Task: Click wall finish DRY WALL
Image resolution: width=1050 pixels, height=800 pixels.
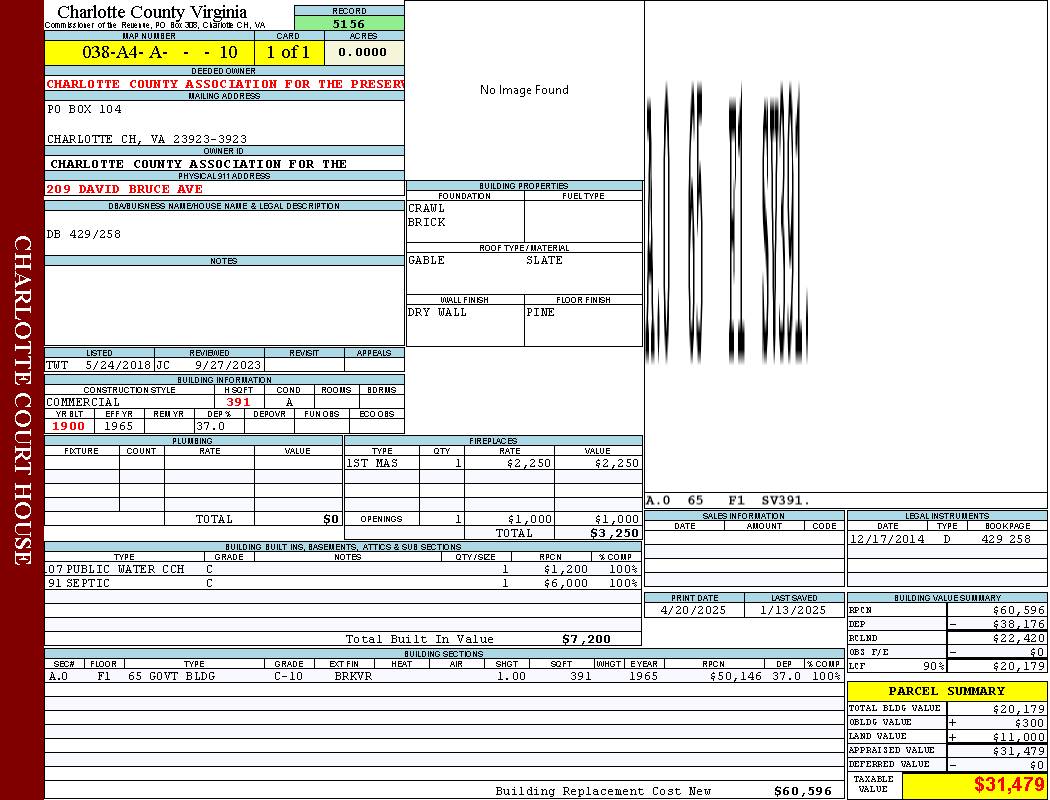Action: point(437,312)
